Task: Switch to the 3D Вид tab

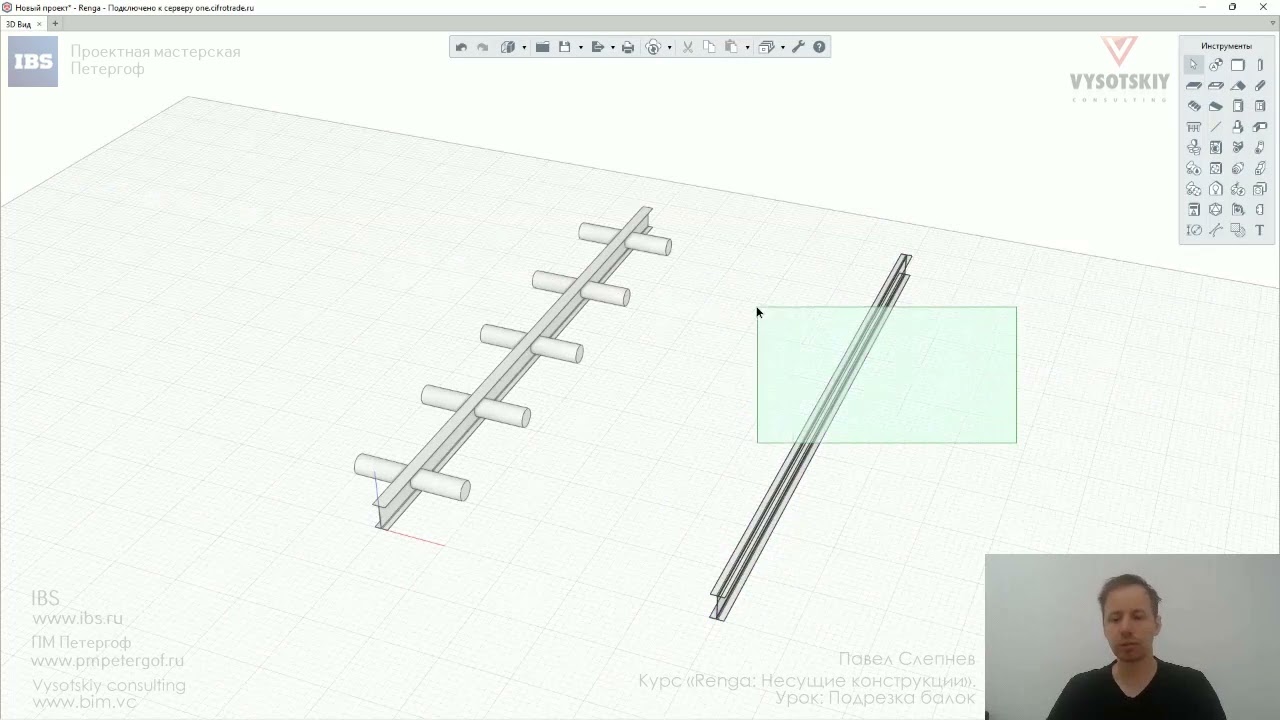Action: tap(18, 24)
